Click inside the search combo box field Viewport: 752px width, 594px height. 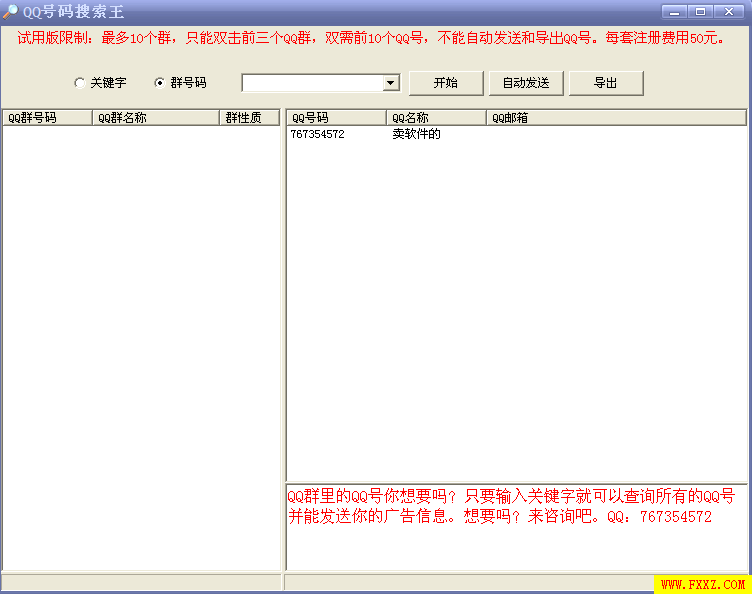312,83
